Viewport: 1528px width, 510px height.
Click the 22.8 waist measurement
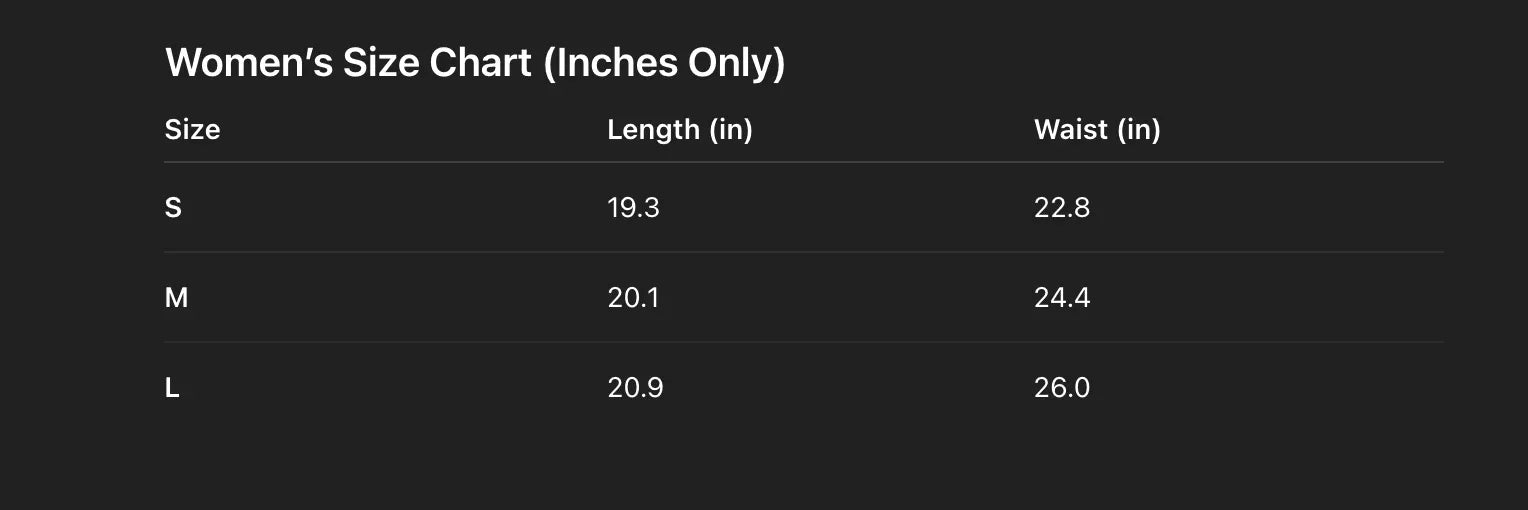[x=1062, y=208]
